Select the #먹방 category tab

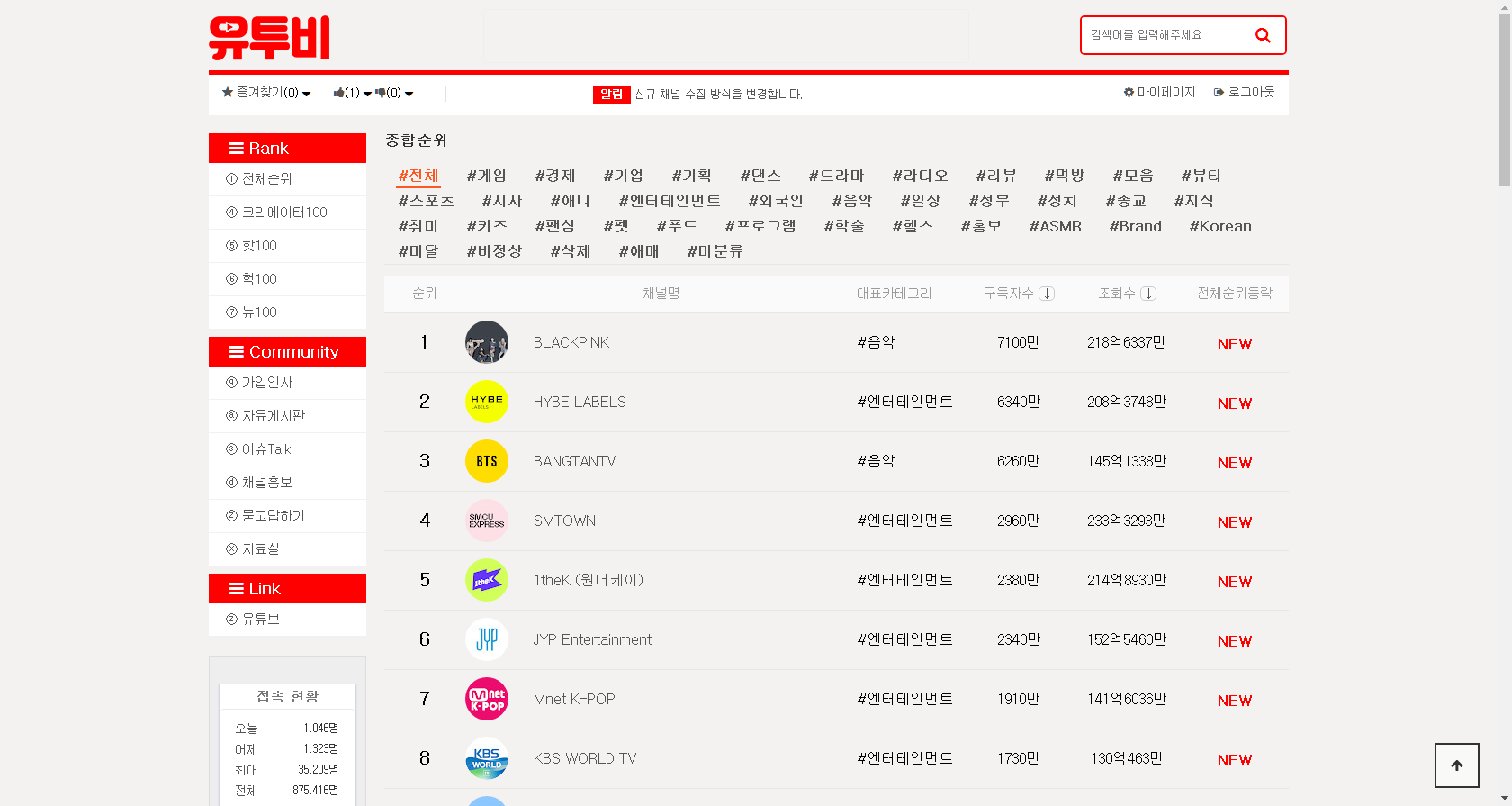tap(1065, 176)
